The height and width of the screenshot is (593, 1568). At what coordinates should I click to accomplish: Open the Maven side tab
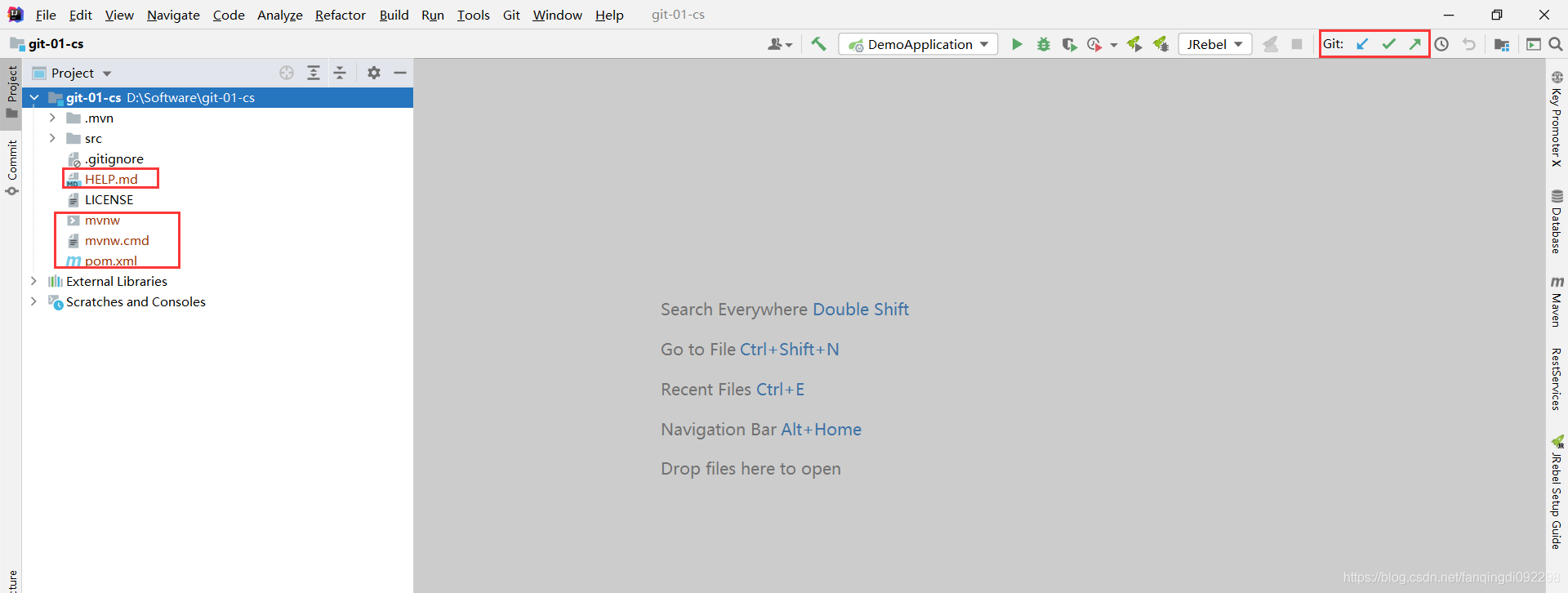[x=1557, y=301]
